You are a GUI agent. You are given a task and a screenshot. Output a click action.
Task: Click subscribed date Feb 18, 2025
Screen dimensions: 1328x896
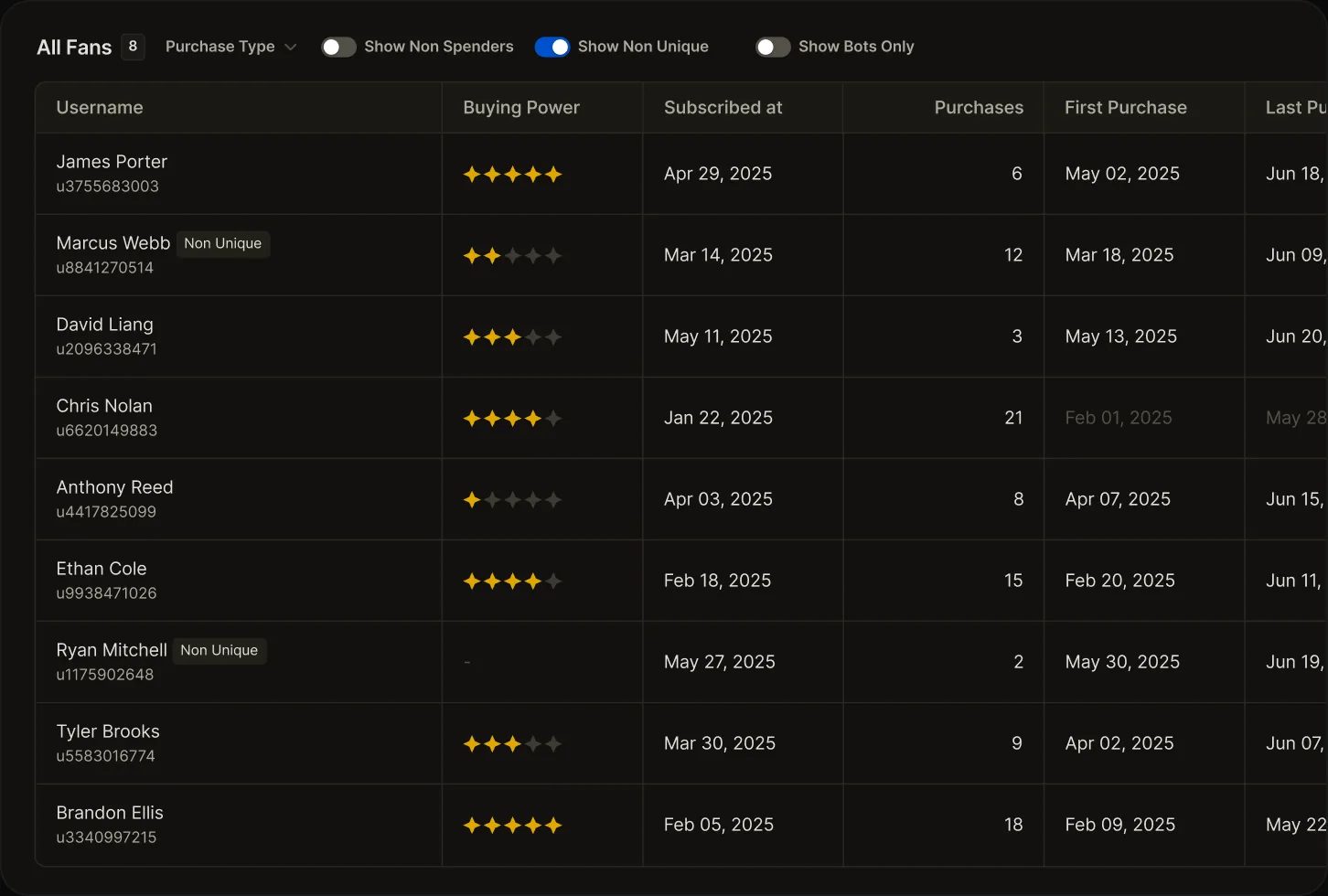(718, 581)
